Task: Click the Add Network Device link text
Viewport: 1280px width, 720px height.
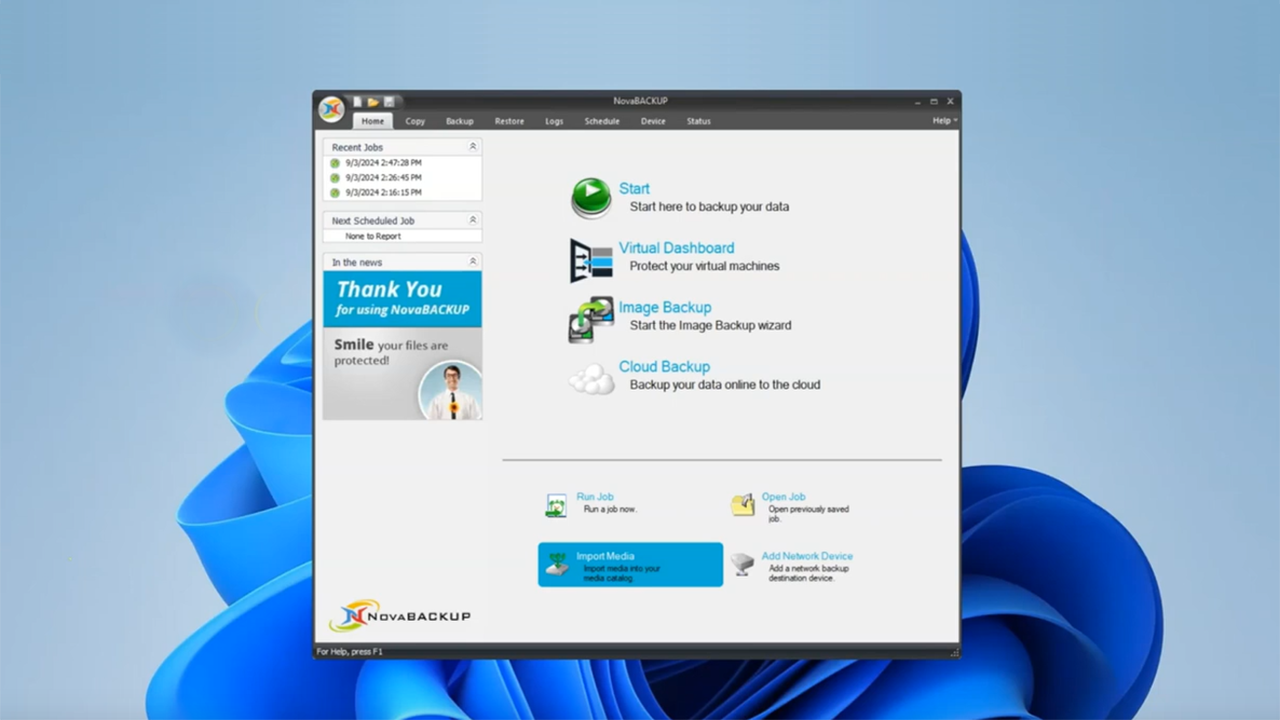Action: [807, 556]
